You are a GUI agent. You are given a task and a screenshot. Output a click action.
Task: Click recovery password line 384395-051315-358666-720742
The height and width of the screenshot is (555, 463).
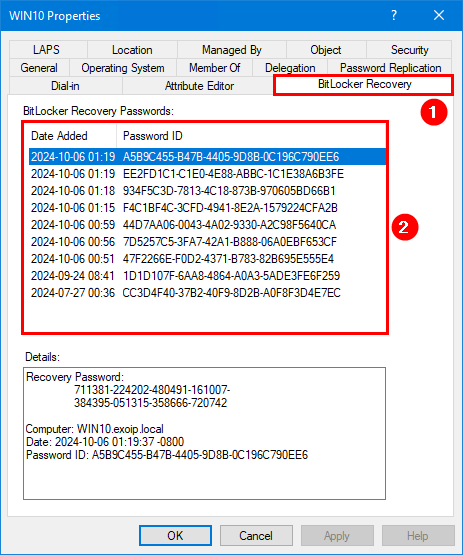click(150, 403)
